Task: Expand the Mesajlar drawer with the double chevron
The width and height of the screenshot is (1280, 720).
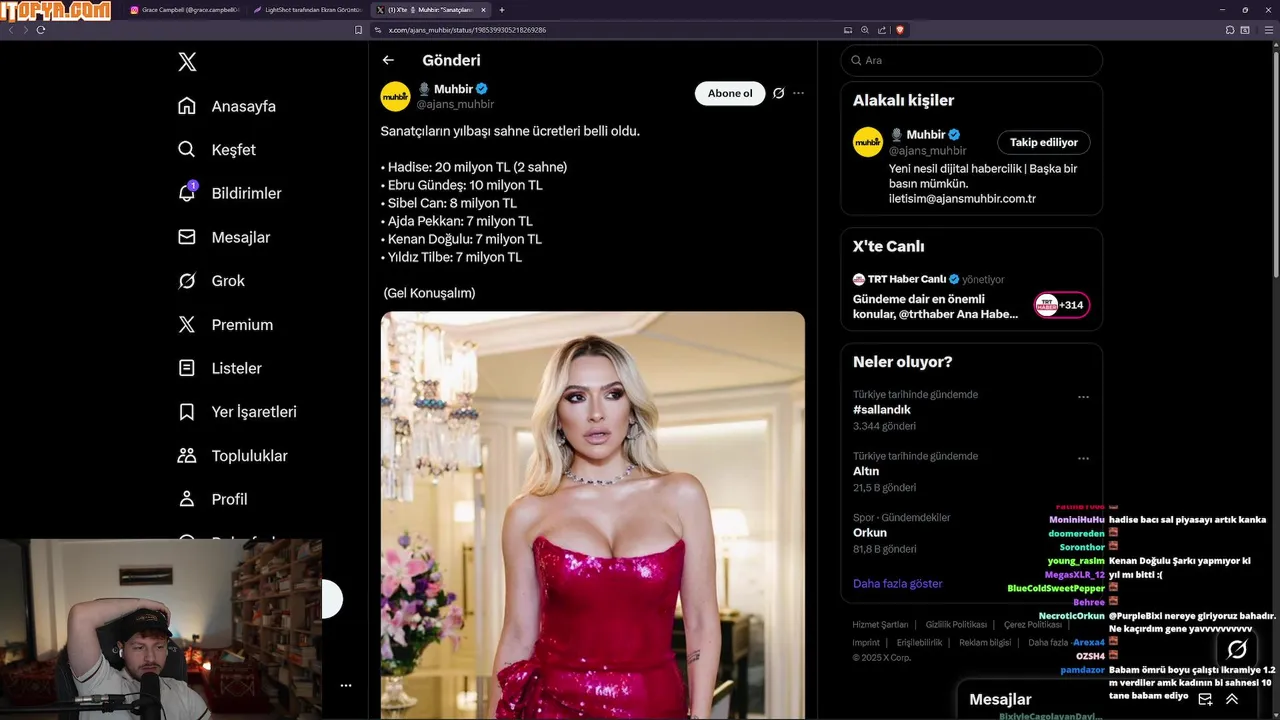Action: pos(1232,699)
